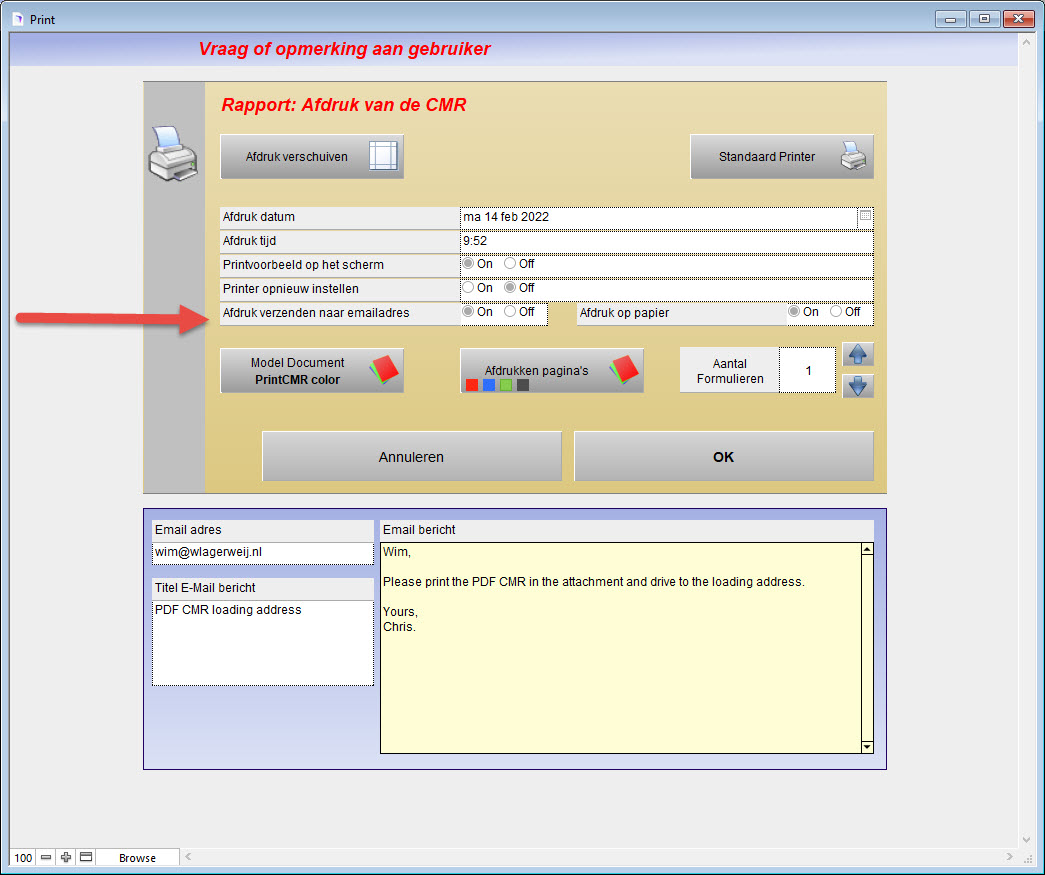Image resolution: width=1045 pixels, height=875 pixels.
Task: Set Printvoorbeeld op het scherm to Off
Action: [x=511, y=264]
